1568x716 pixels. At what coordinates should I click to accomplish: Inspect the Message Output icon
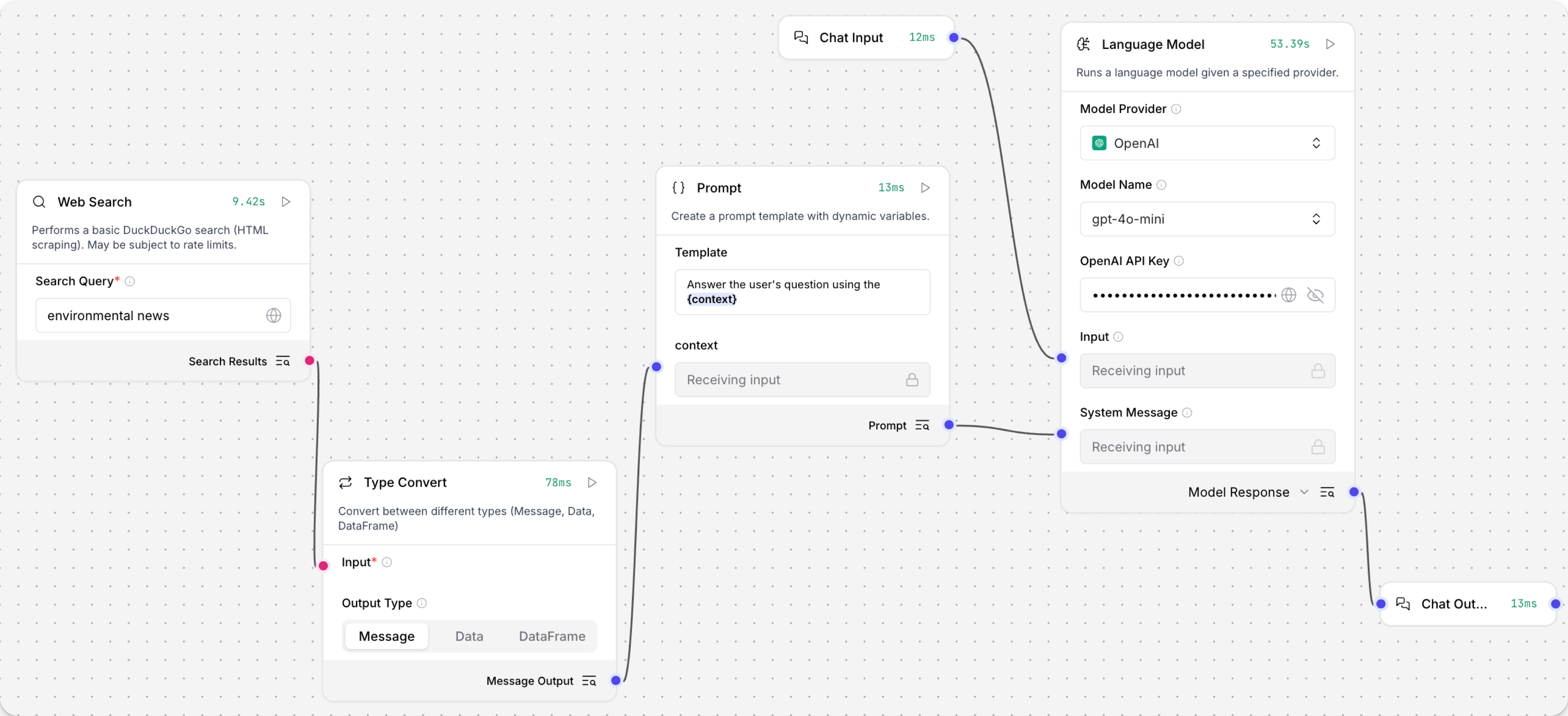pyautogui.click(x=588, y=681)
